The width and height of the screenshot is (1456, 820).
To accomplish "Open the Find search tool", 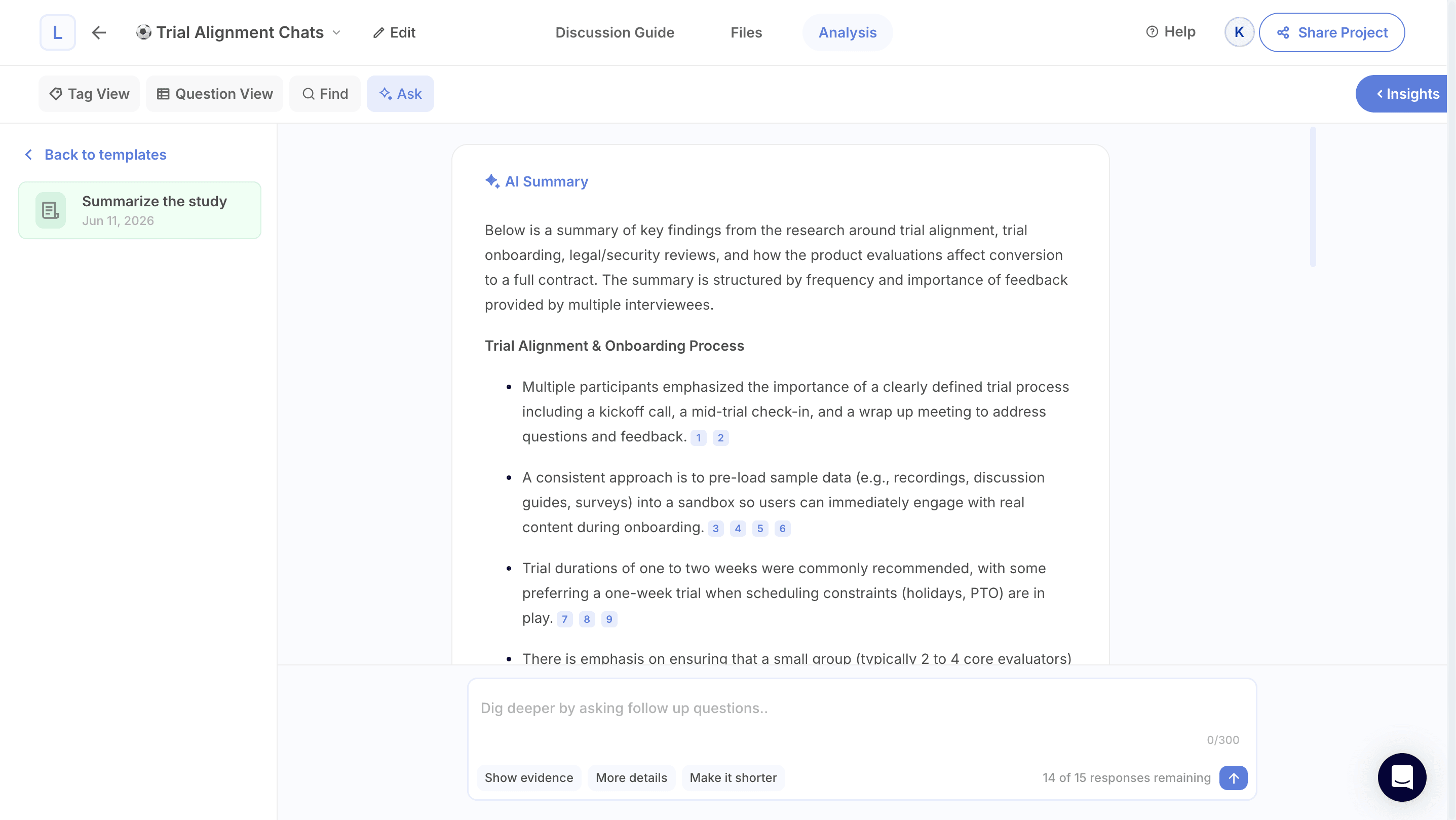I will click(324, 93).
